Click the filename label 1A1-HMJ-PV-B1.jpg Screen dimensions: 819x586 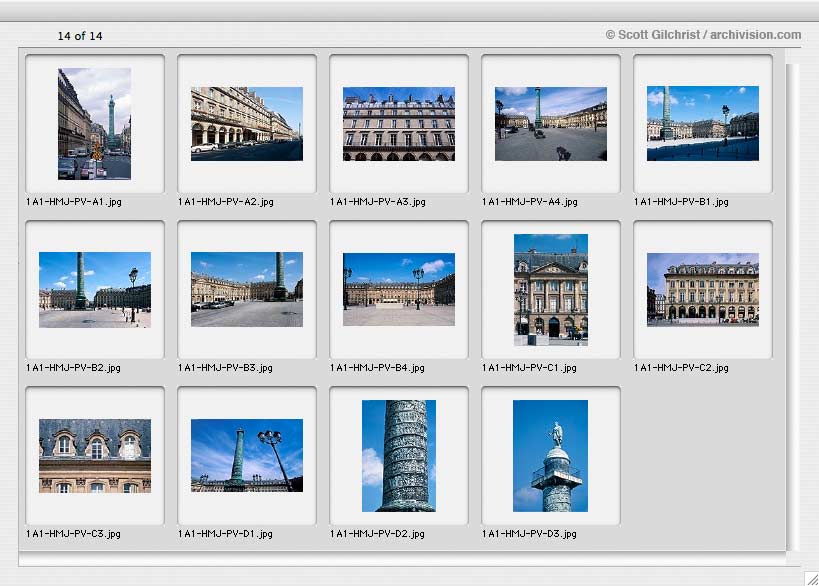(681, 202)
